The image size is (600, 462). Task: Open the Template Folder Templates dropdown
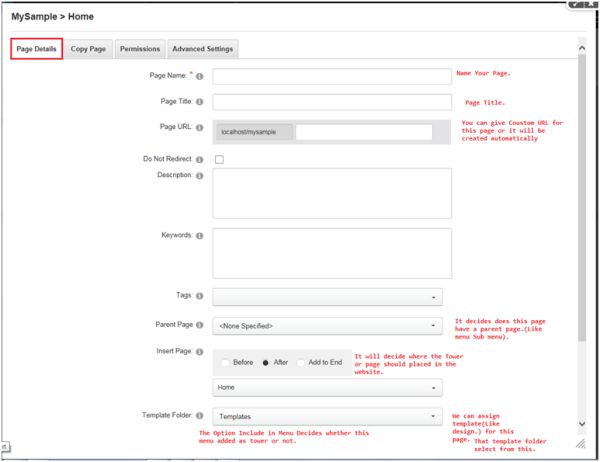point(328,416)
